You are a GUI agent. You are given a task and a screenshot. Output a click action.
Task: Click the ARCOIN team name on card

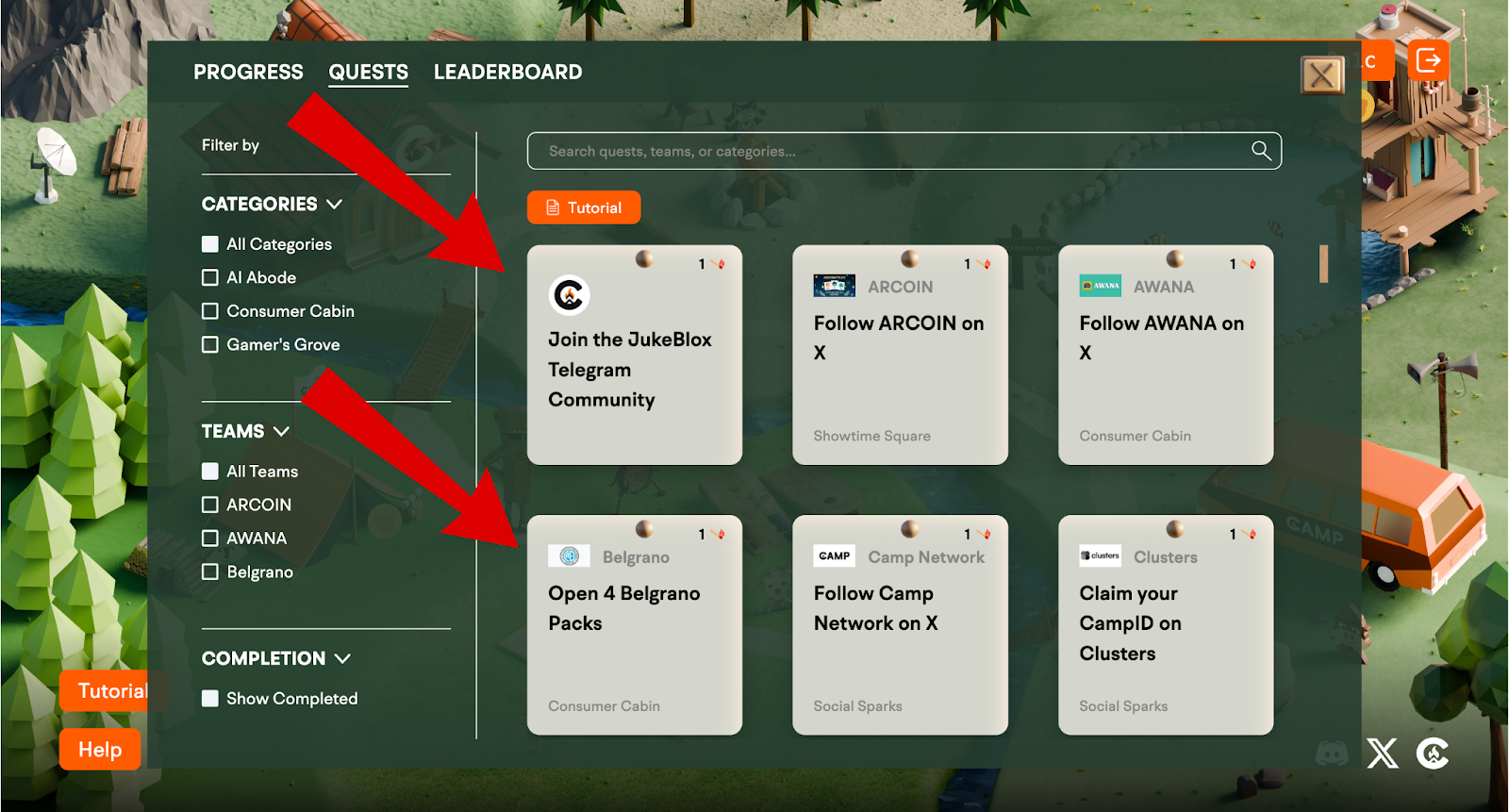click(901, 287)
